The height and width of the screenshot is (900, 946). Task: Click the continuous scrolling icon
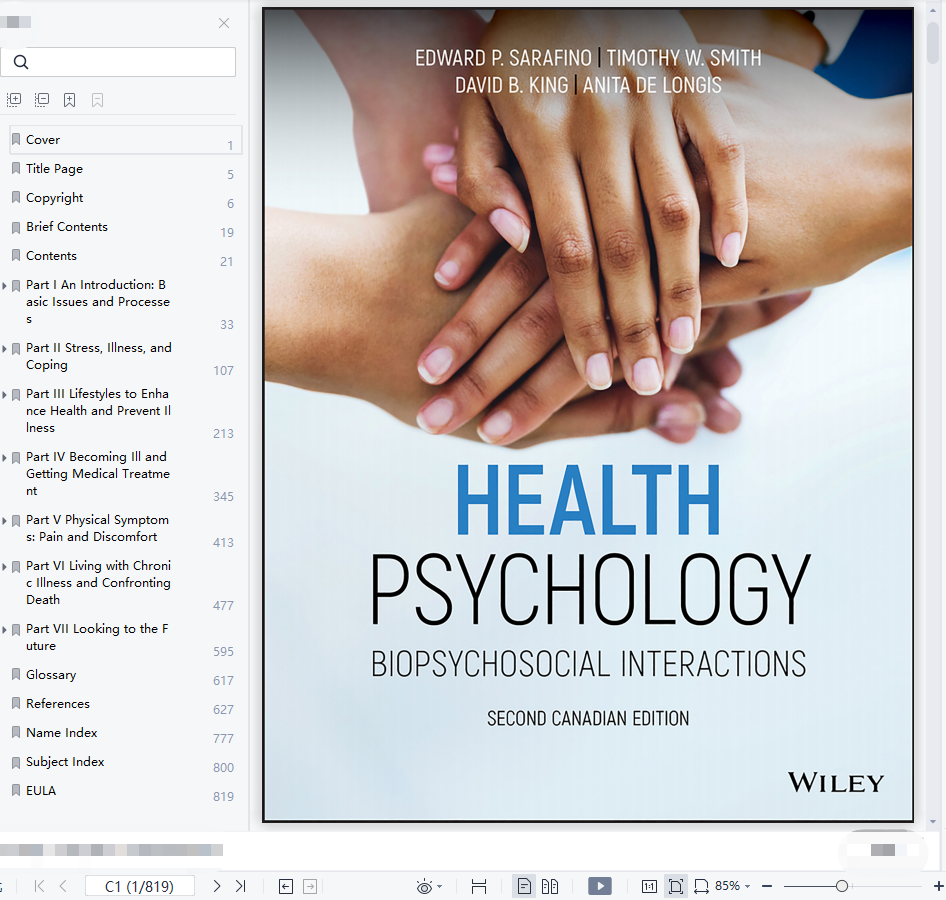(478, 886)
